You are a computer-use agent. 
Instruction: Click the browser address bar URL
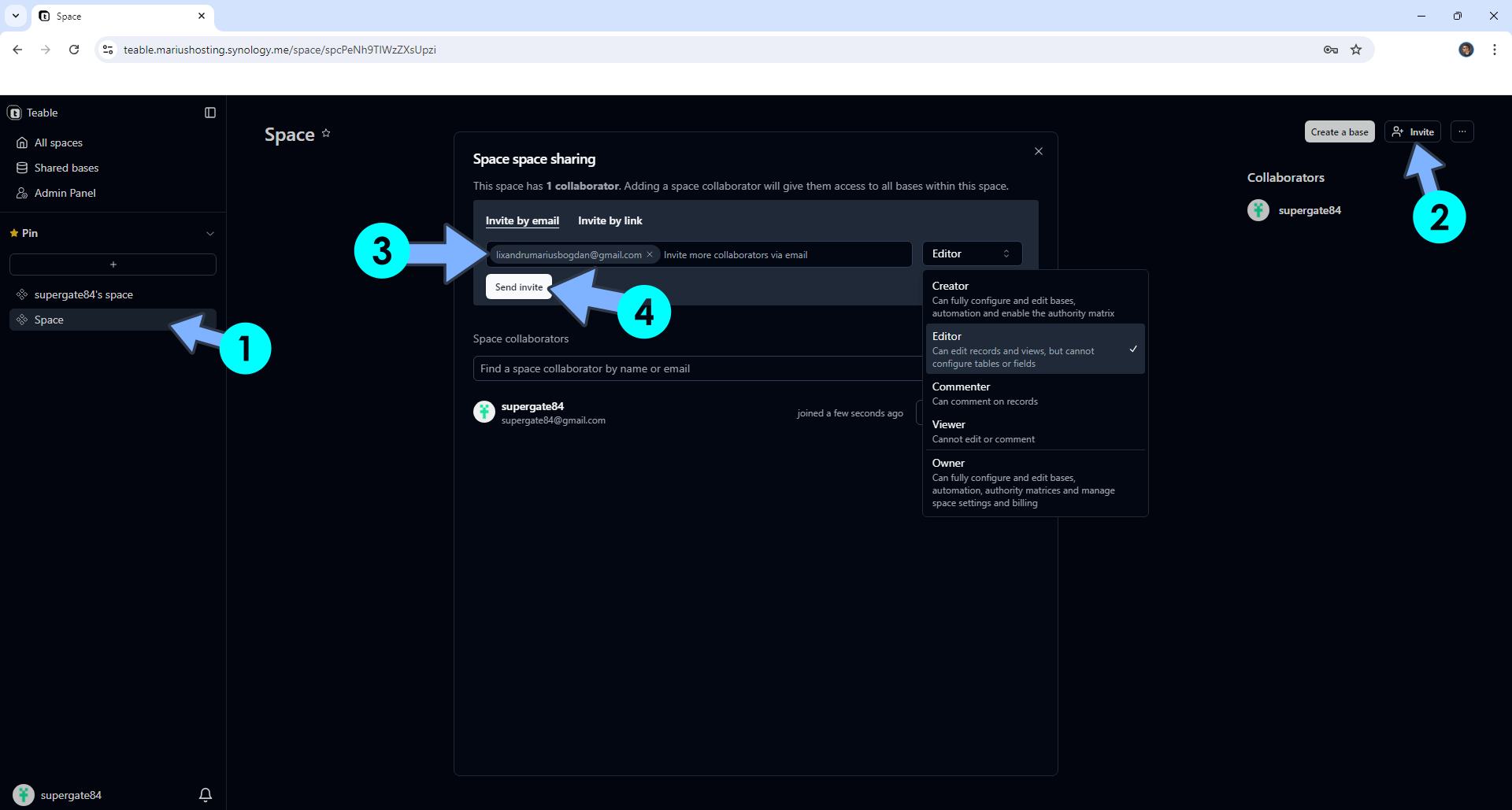(280, 50)
